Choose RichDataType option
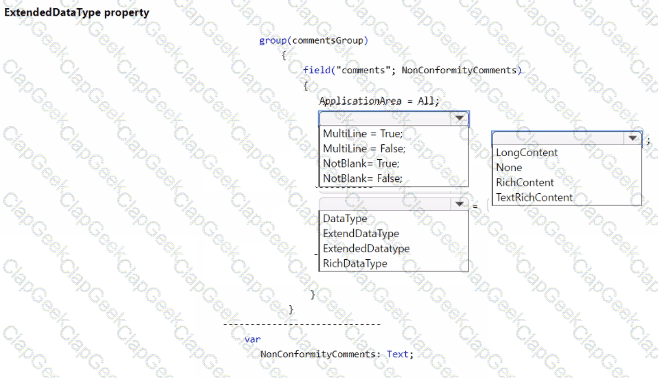The height and width of the screenshot is (378, 658). 355,264
